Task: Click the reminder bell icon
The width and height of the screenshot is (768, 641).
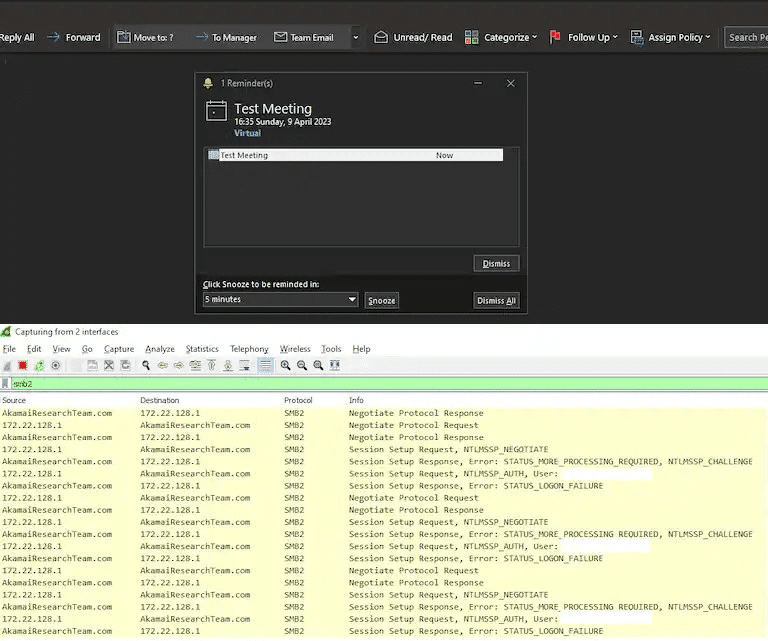Action: [x=208, y=83]
